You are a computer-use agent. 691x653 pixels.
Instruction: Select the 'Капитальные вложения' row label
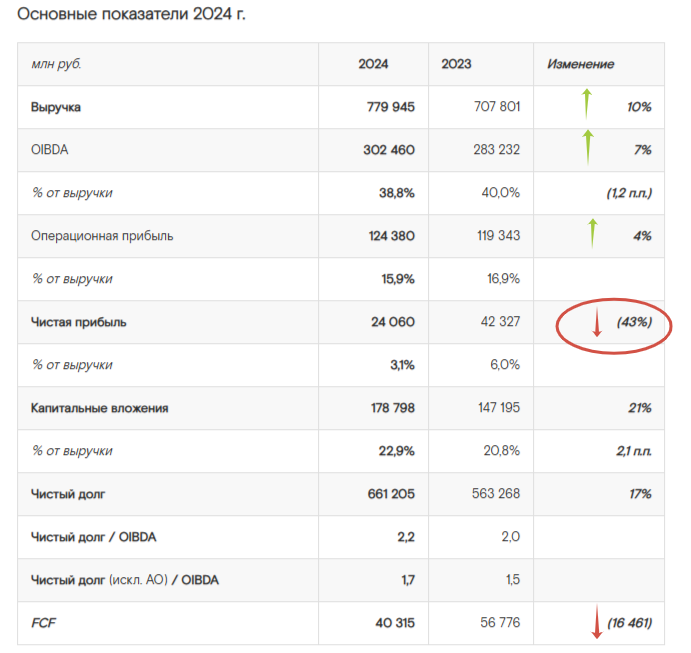pos(99,408)
